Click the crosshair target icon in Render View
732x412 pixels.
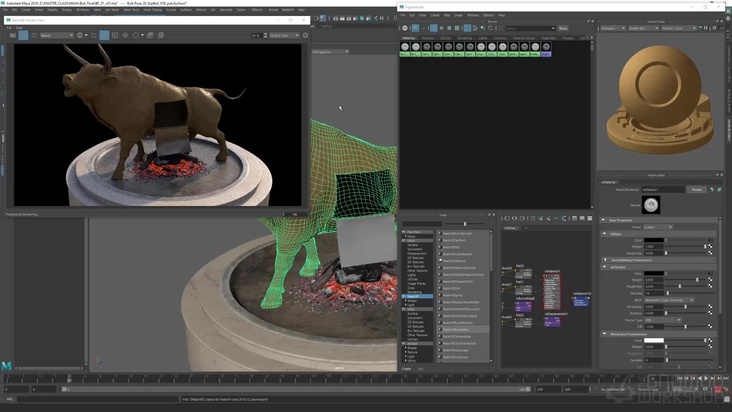click(x=125, y=35)
